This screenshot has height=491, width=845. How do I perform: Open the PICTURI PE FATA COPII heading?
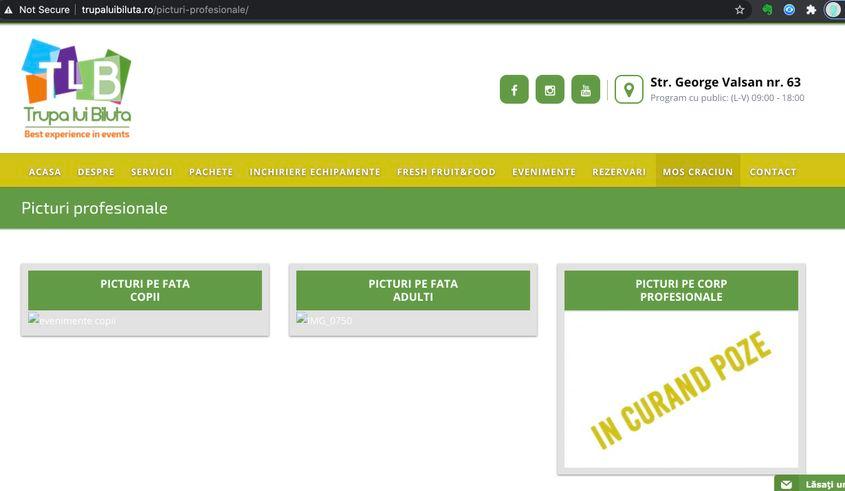coord(145,290)
